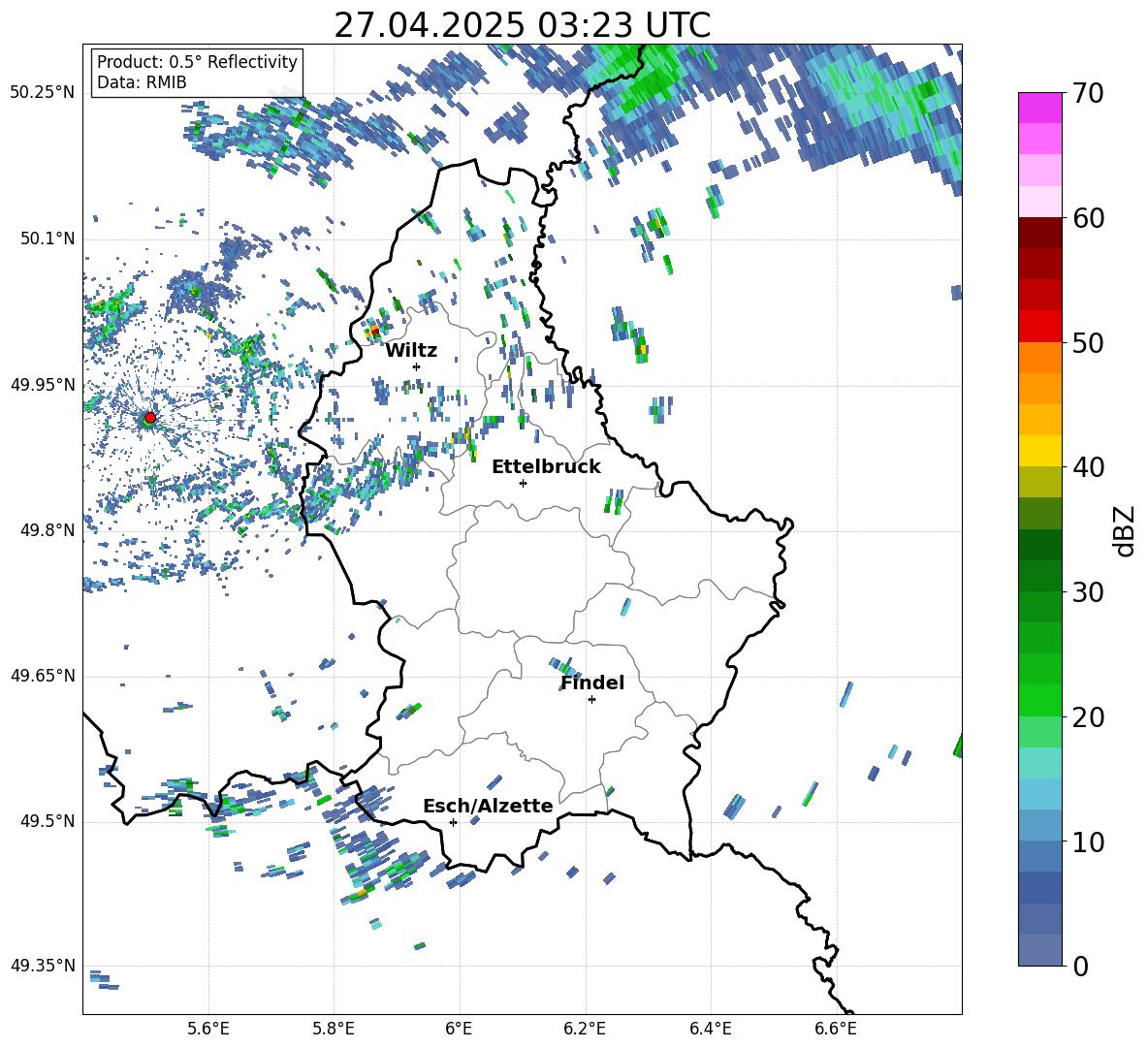
Task: Click the 5.8°E longitude label
Action: point(334,1029)
